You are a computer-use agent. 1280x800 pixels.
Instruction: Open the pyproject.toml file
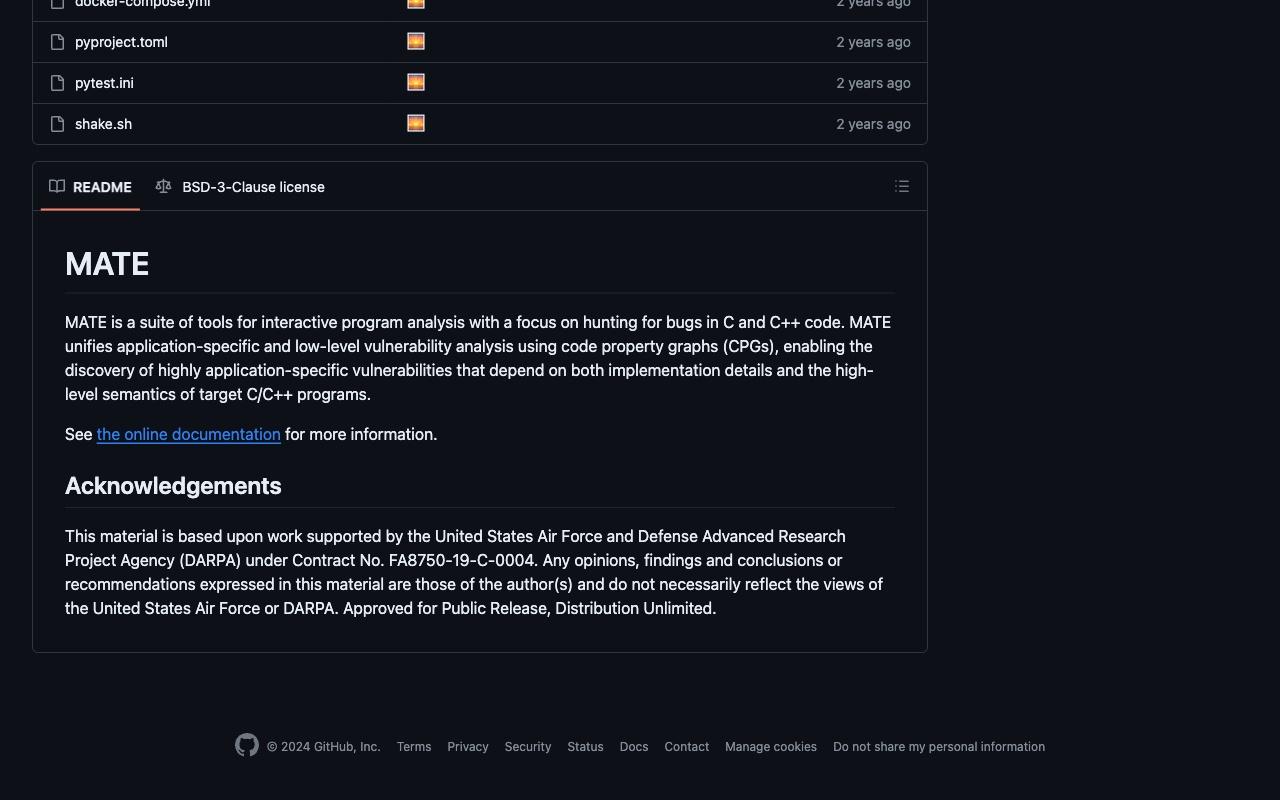pyautogui.click(x=121, y=42)
